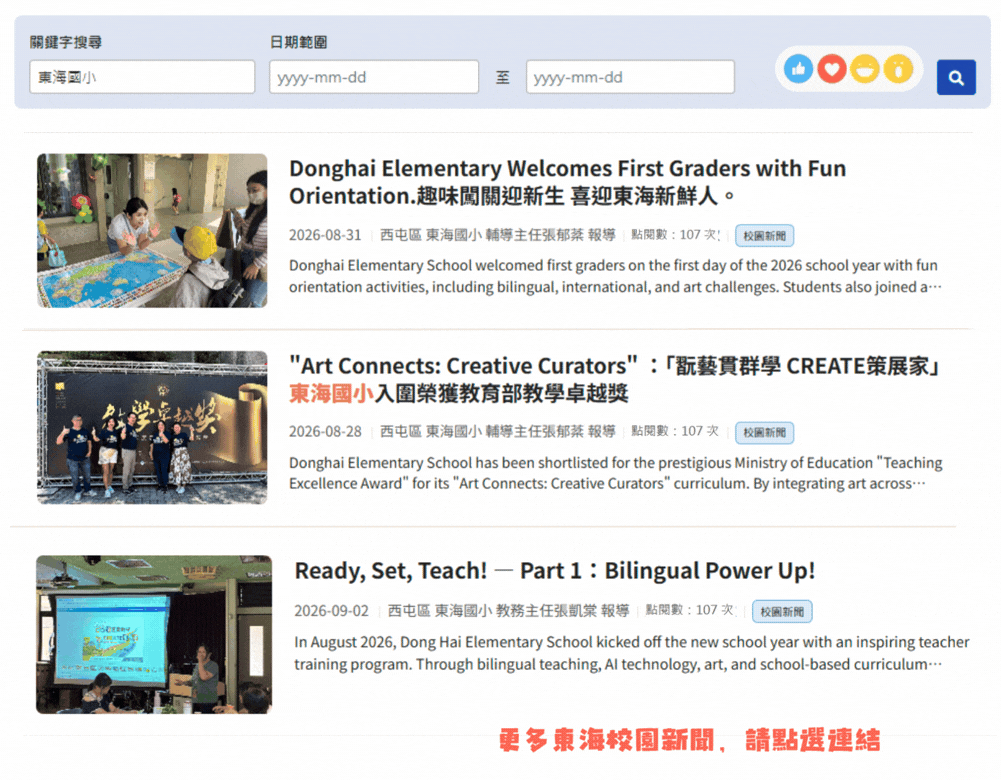This screenshot has width=1001, height=780.
Task: Select the start date yyyy-mm-dd field
Action: (374, 77)
